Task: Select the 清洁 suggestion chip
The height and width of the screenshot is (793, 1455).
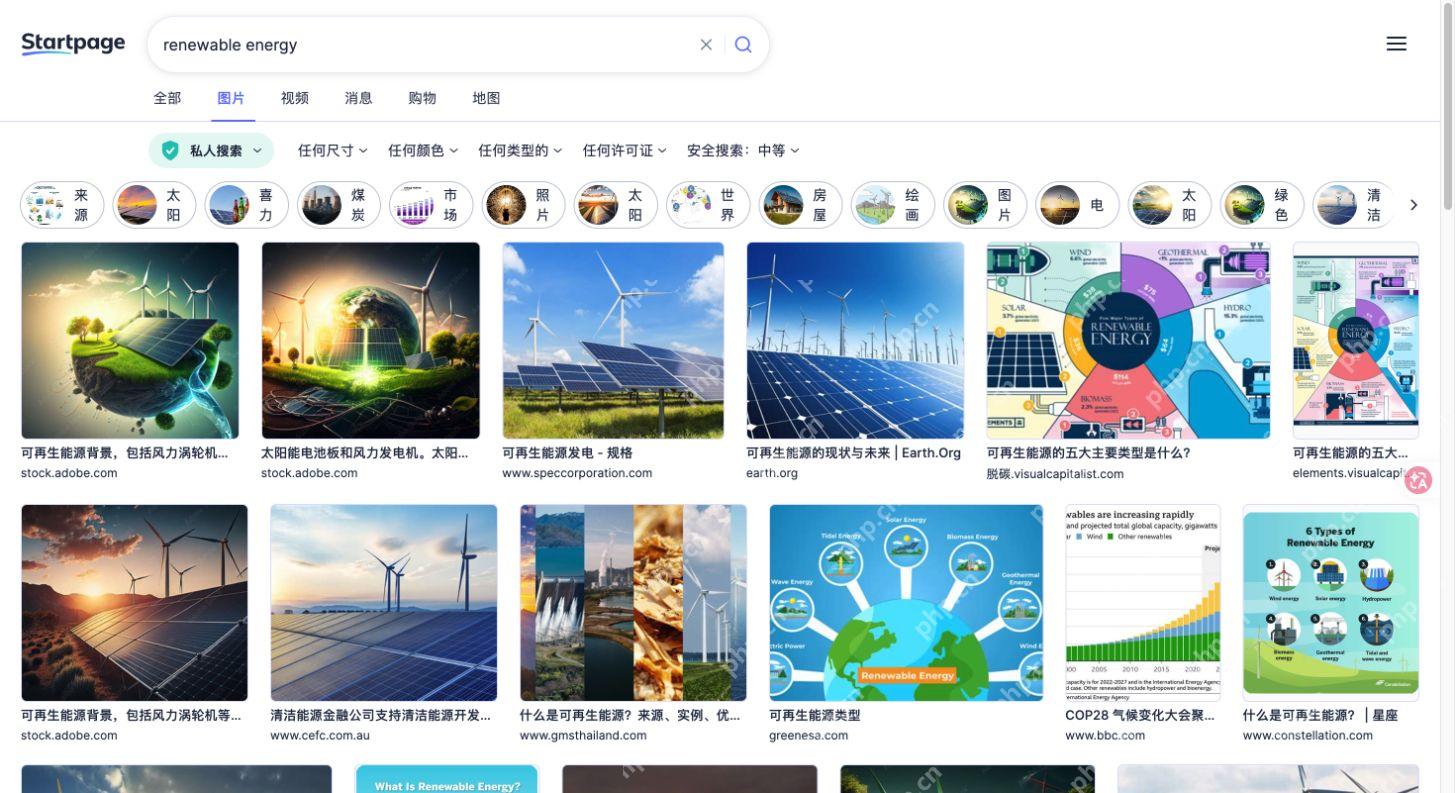Action: (x=1353, y=205)
